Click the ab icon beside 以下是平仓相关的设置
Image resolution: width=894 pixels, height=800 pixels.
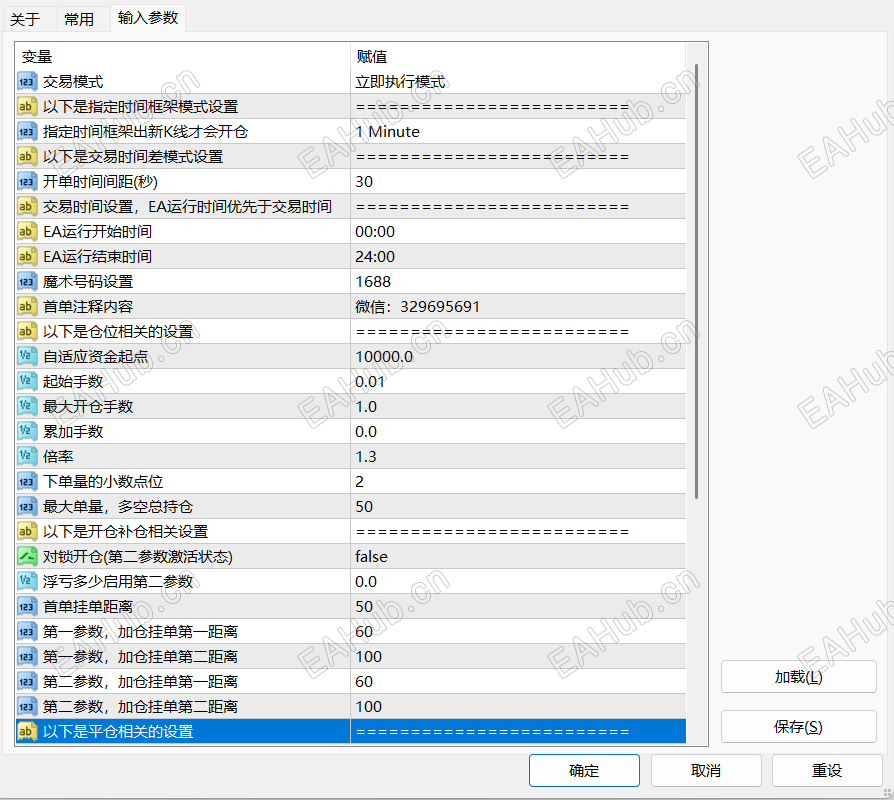coord(26,732)
